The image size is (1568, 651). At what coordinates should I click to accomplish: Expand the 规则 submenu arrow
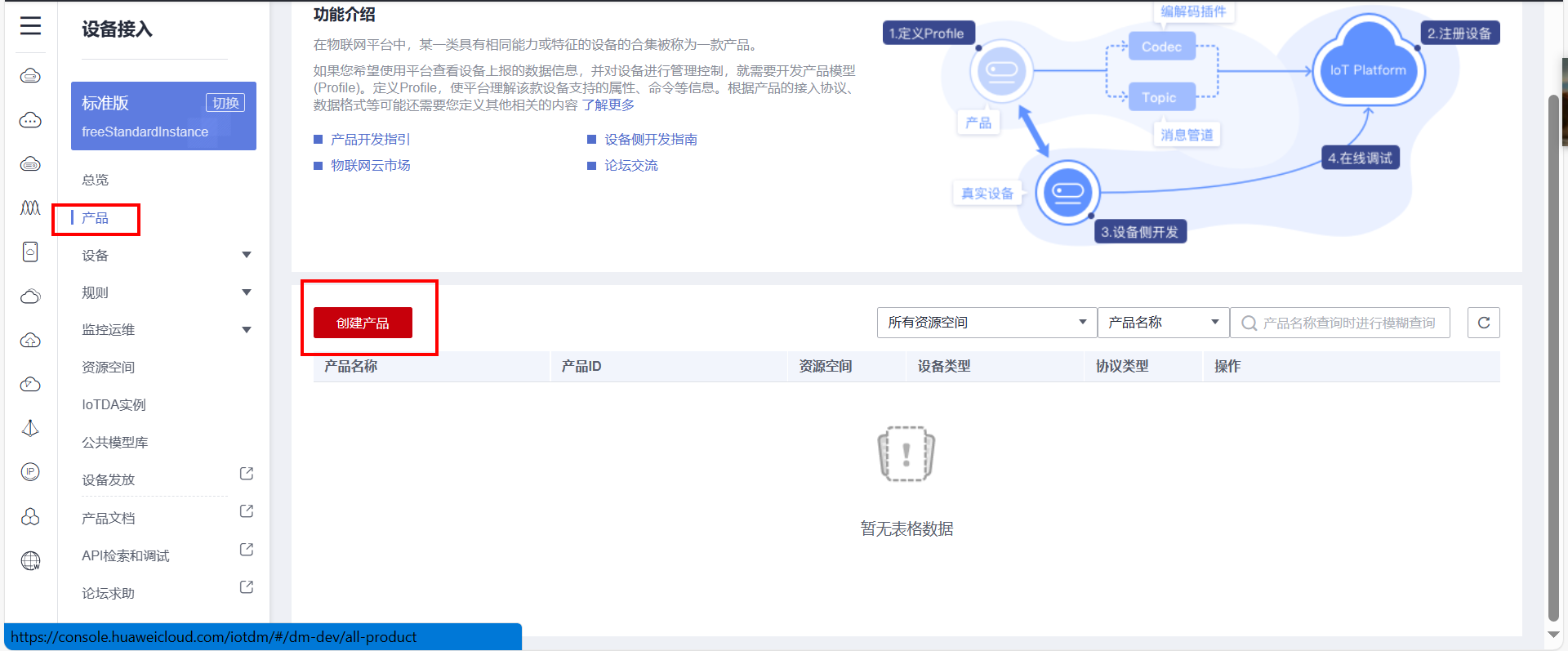pos(247,292)
